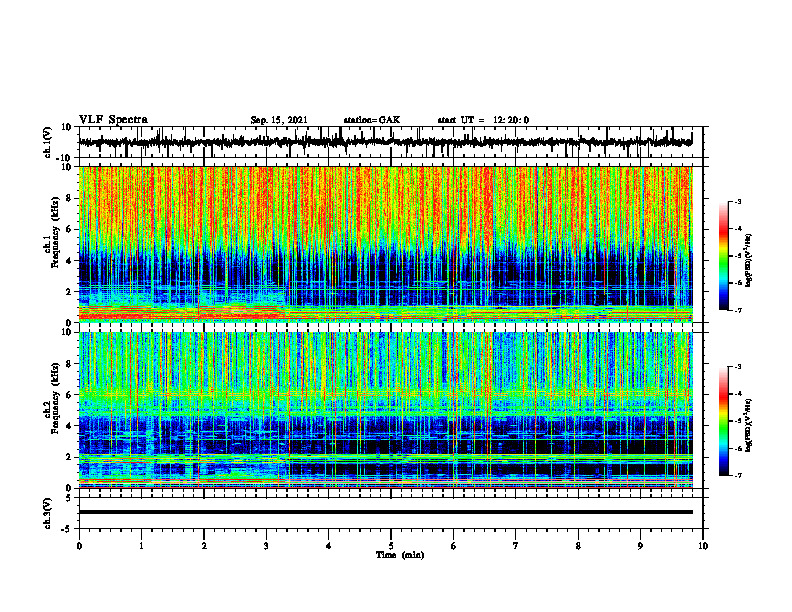Click the "ch.1(V)" waveform axis label
Viewport: 792px width, 612px height.
48,142
